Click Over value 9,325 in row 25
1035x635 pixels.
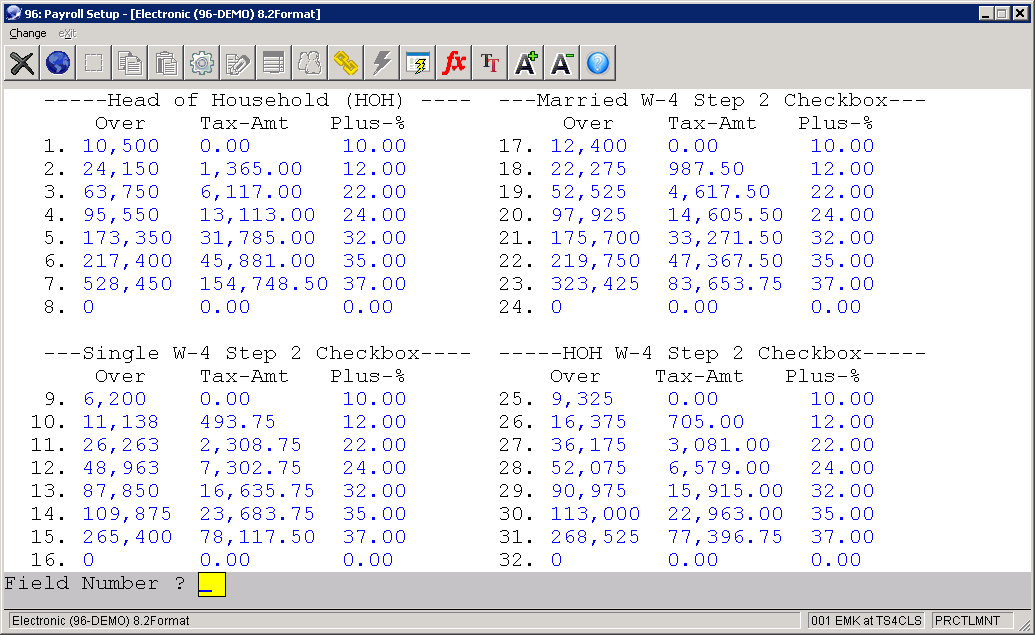click(582, 399)
